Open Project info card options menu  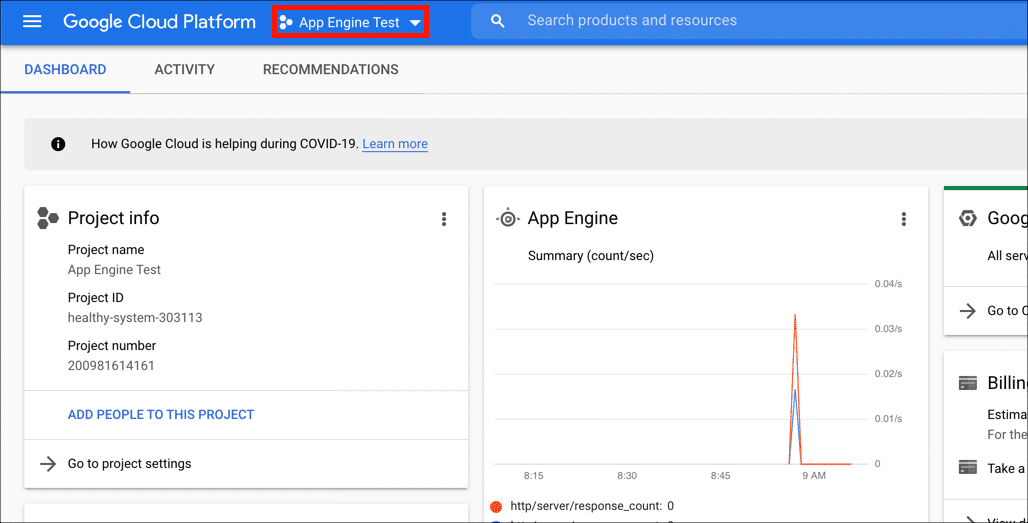click(x=444, y=219)
